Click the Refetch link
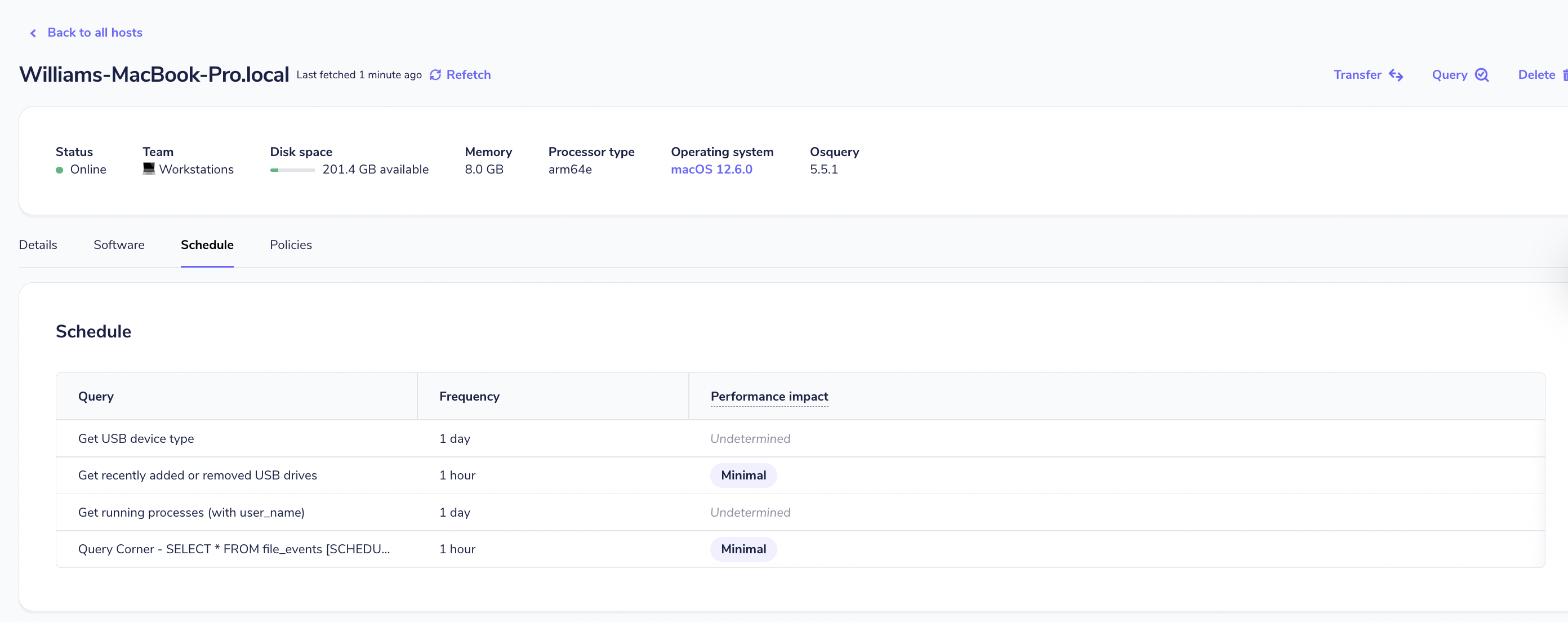The width and height of the screenshot is (1568, 622). coord(469,74)
